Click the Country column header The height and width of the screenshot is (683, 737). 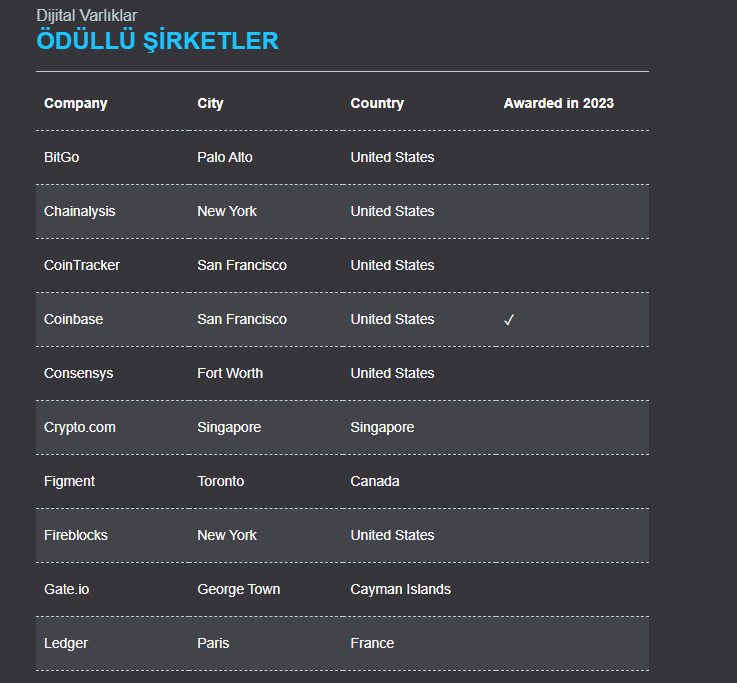(x=377, y=103)
